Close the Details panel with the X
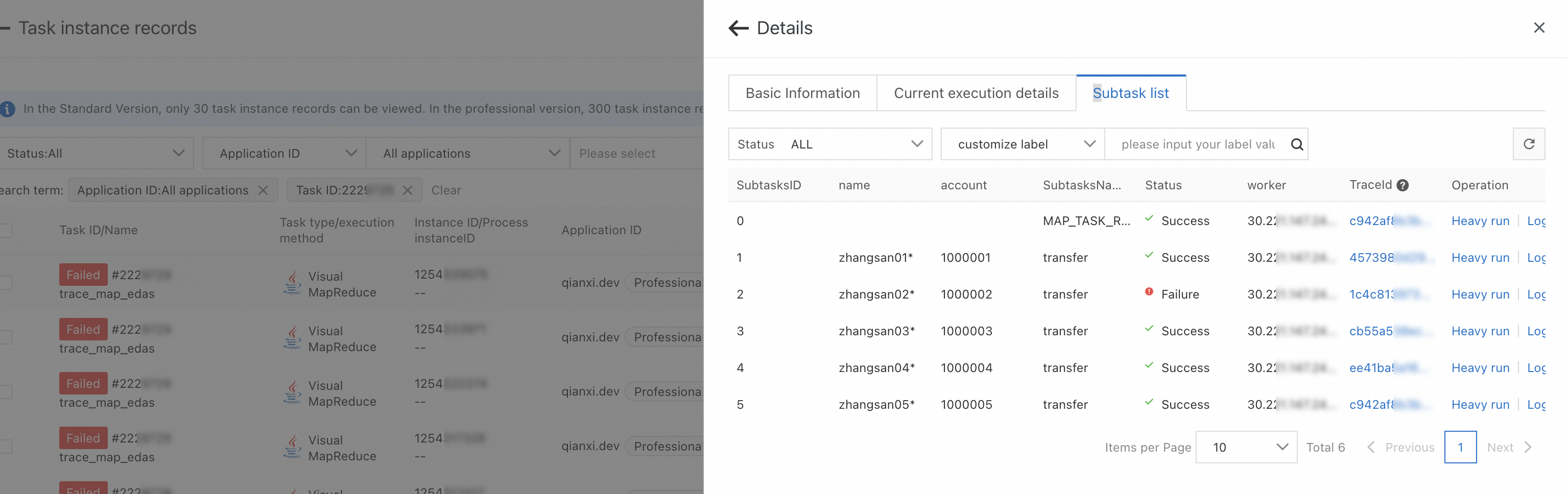The image size is (1568, 494). coord(1539,28)
